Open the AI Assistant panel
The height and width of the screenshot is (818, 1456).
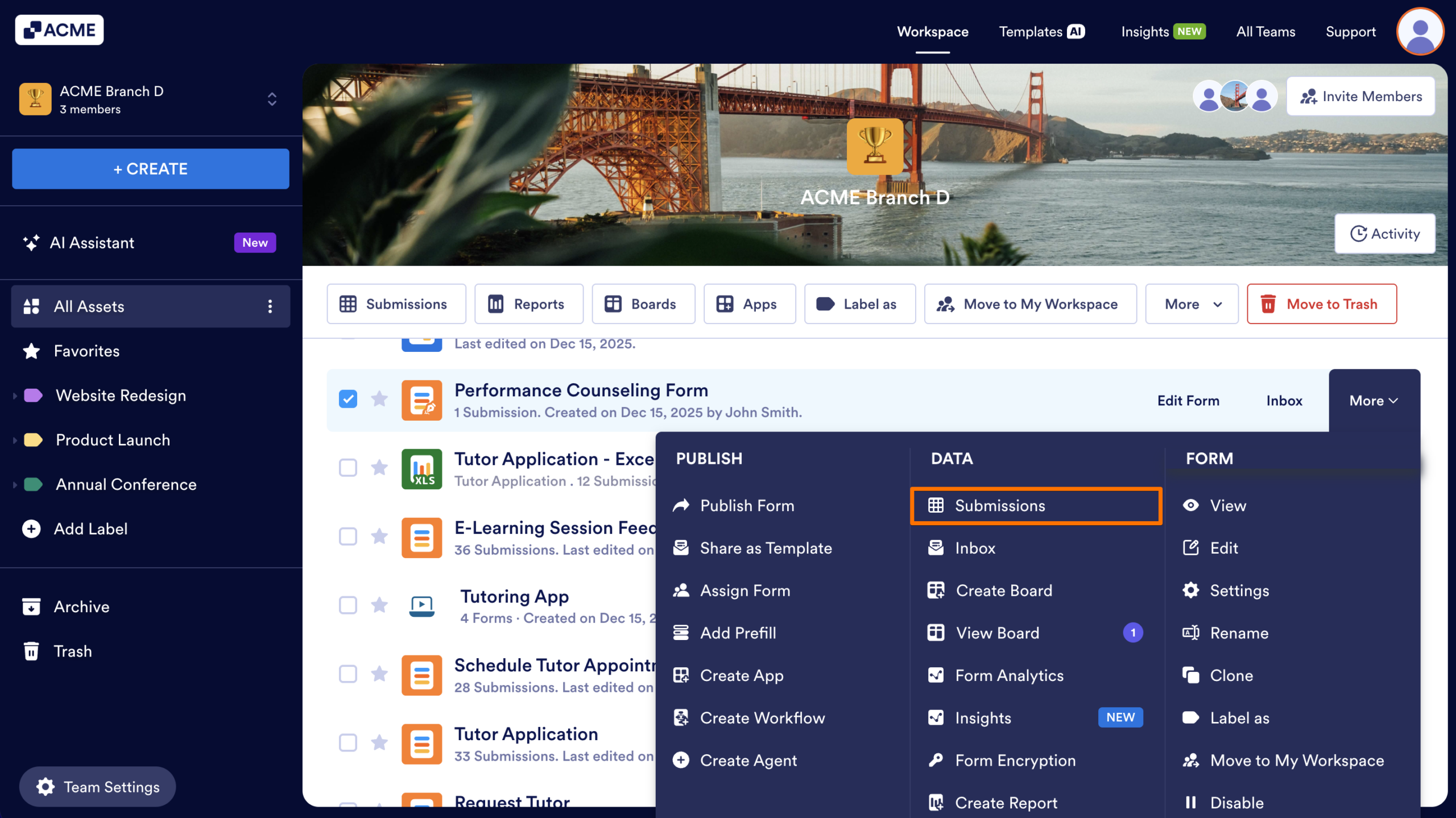tap(92, 243)
